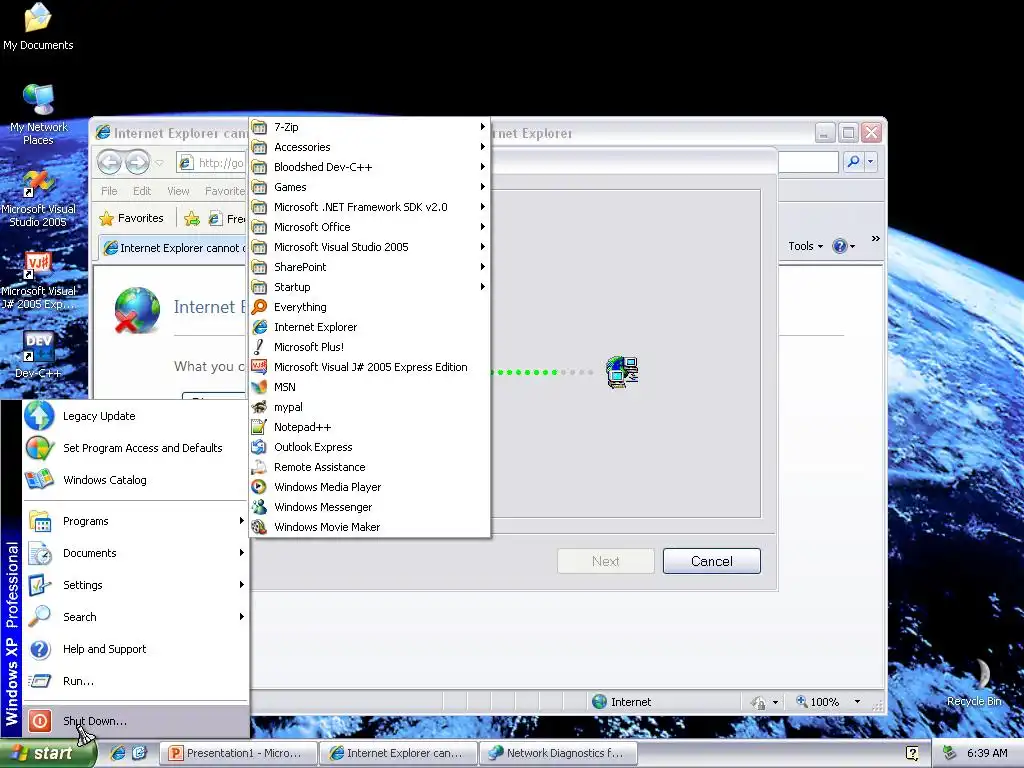Expand Search submenu in Start menu
1024x768 pixels.
pyautogui.click(x=135, y=617)
